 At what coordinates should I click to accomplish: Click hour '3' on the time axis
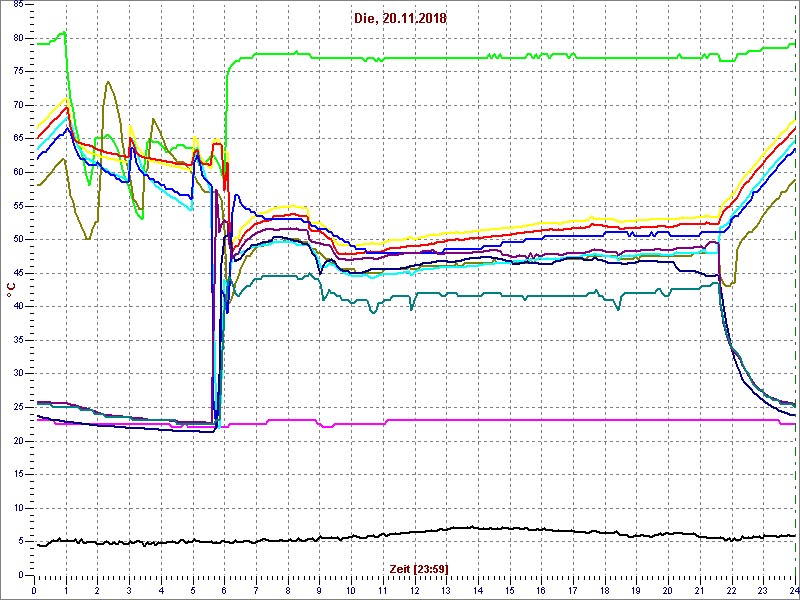(129, 588)
